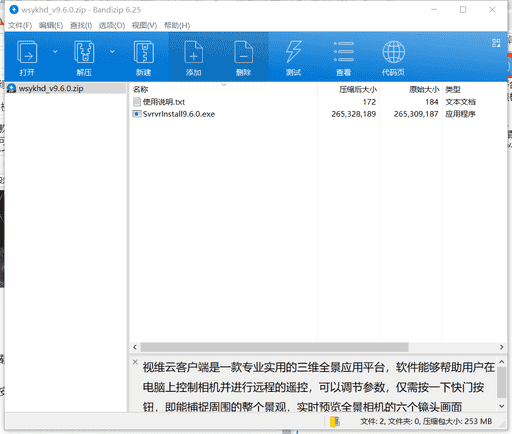Open the View (视图) menu

[144, 26]
